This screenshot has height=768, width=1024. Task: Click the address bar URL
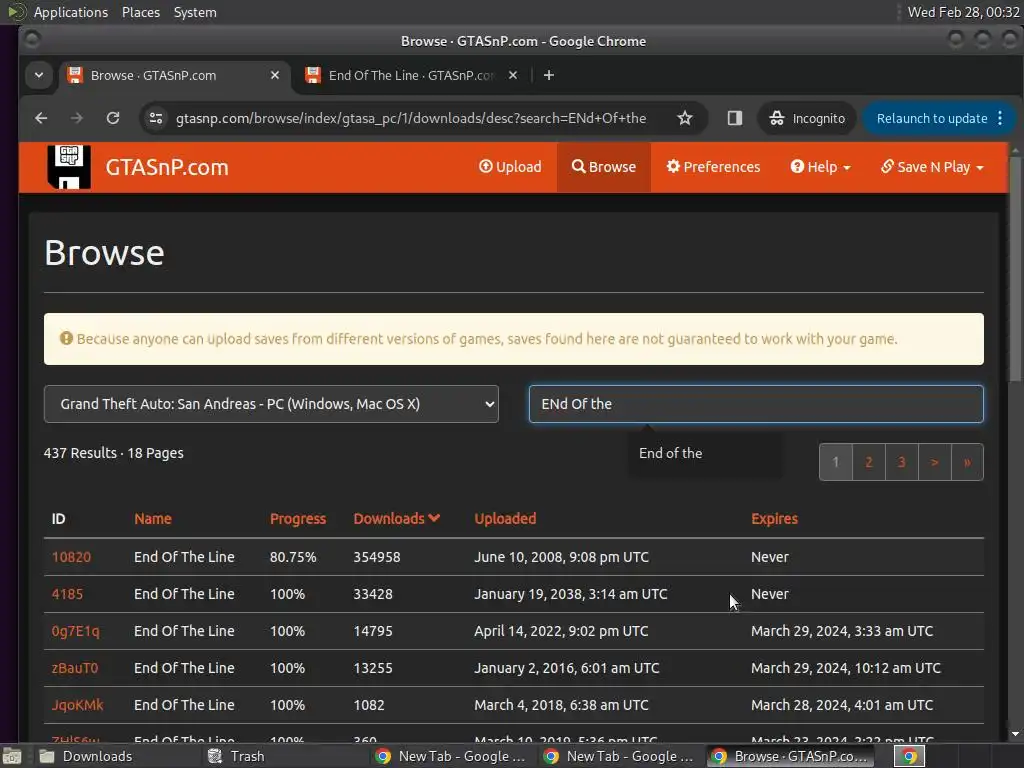coord(411,118)
